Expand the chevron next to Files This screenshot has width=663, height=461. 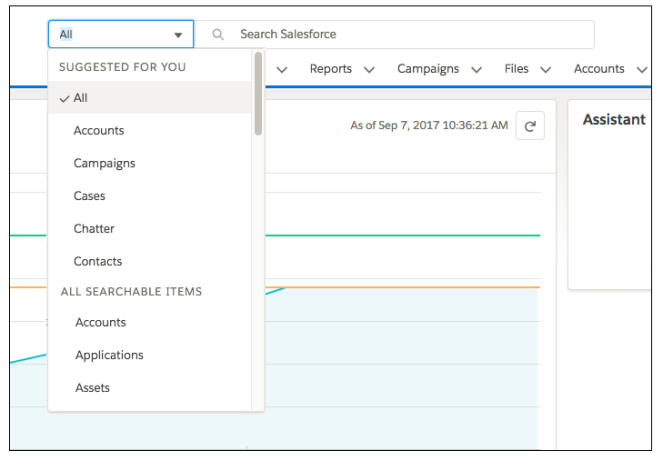pos(546,69)
